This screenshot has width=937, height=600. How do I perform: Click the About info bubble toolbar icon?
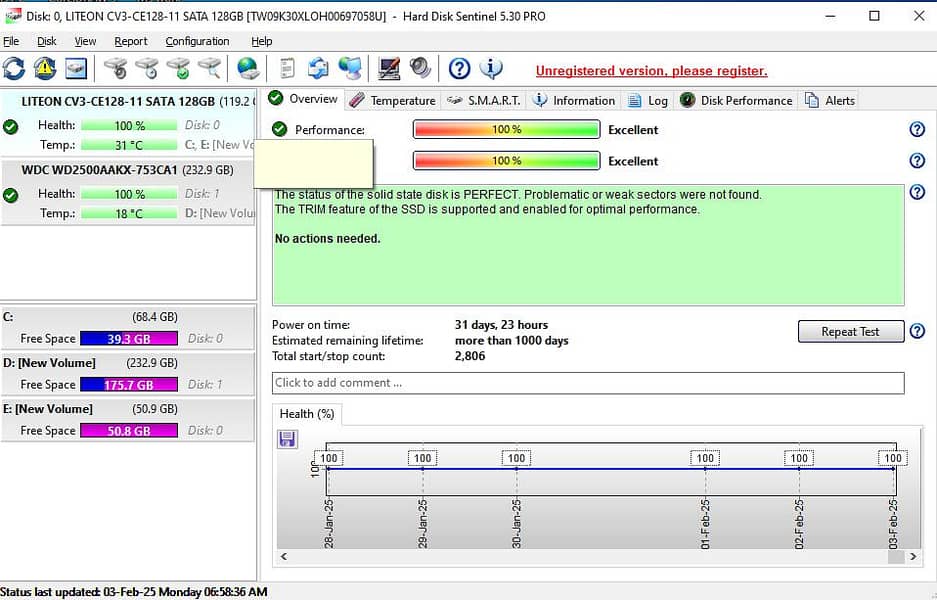point(490,68)
